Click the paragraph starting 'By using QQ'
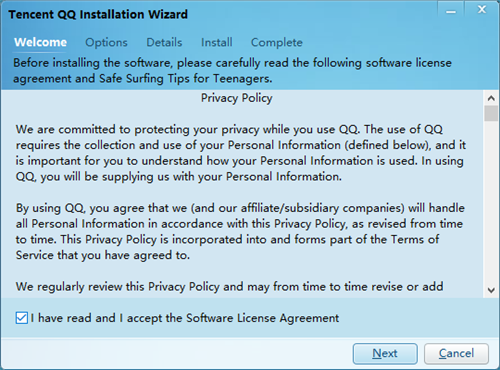The image size is (500, 370). pyautogui.click(x=240, y=232)
